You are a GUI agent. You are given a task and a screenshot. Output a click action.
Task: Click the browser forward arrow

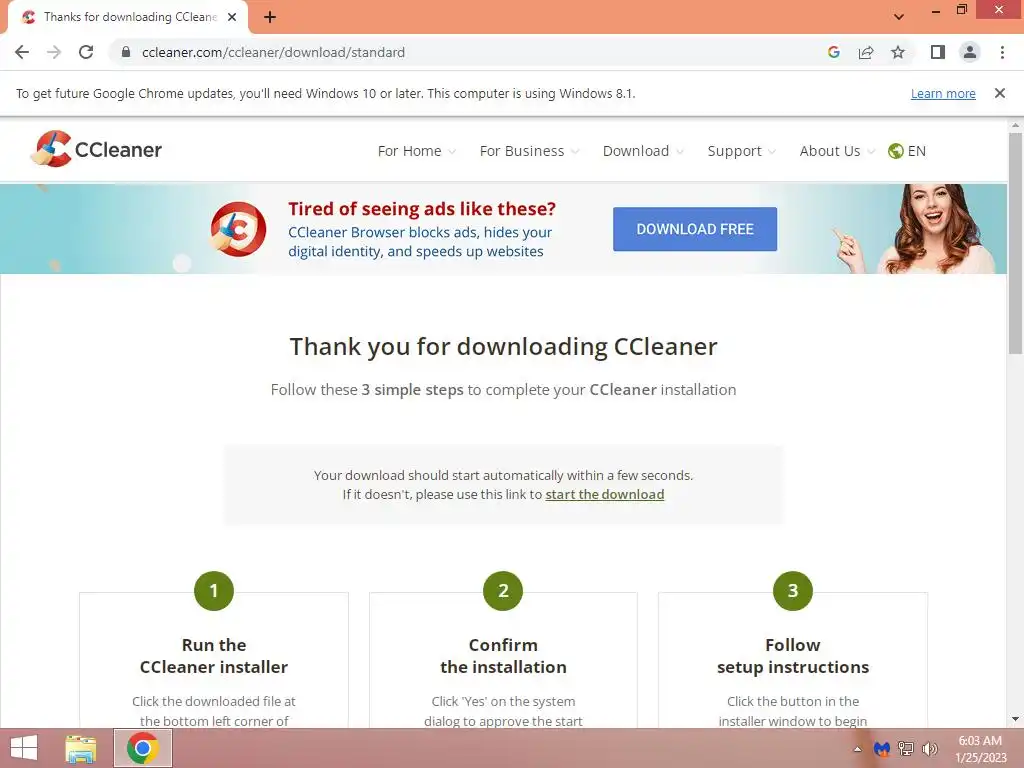coord(54,52)
